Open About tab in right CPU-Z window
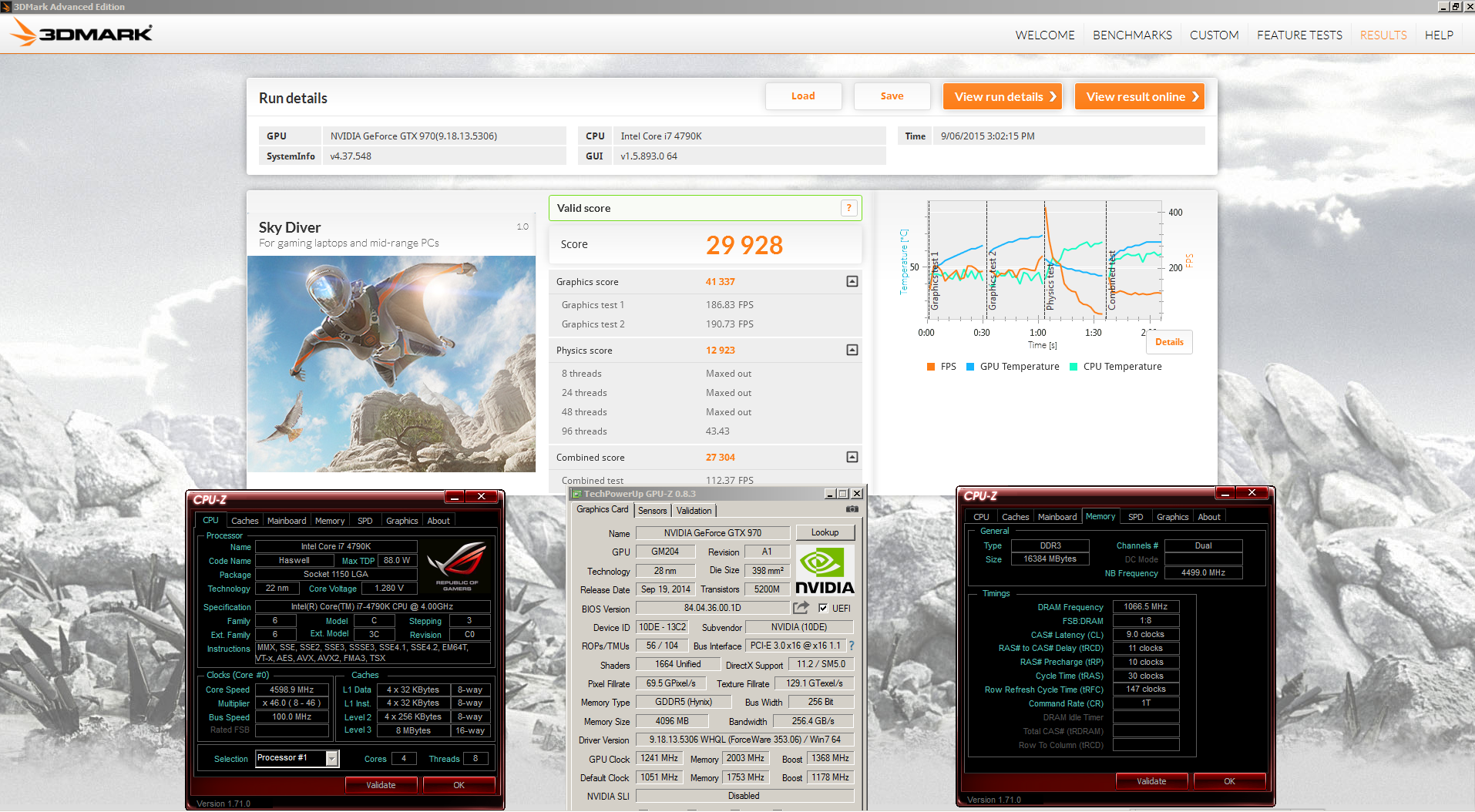The height and width of the screenshot is (812, 1475). pyautogui.click(x=1208, y=517)
